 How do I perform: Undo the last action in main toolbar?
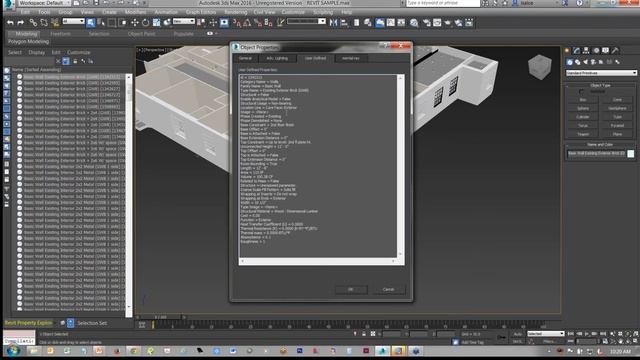tap(10, 23)
